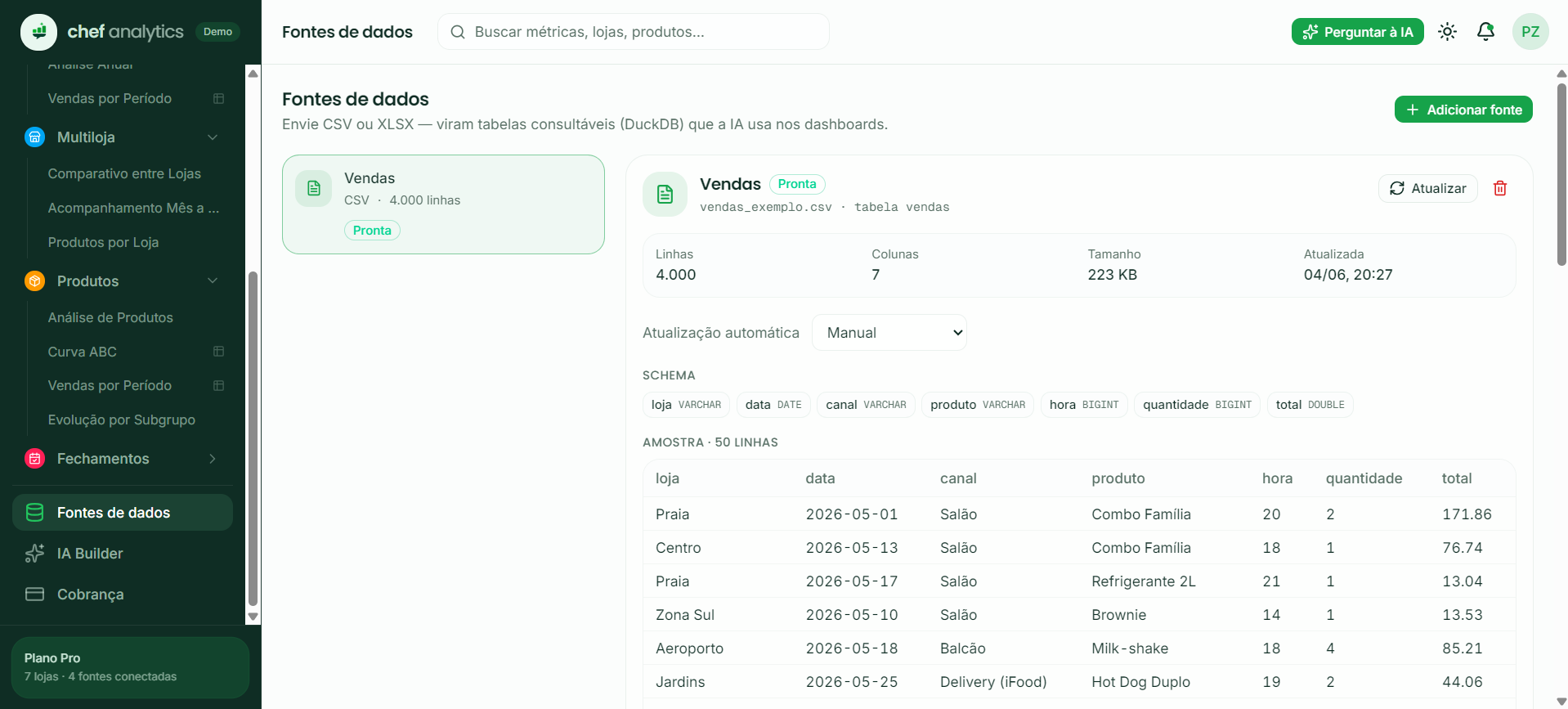Click the quantidade BIGINT schema chip

tap(1197, 405)
